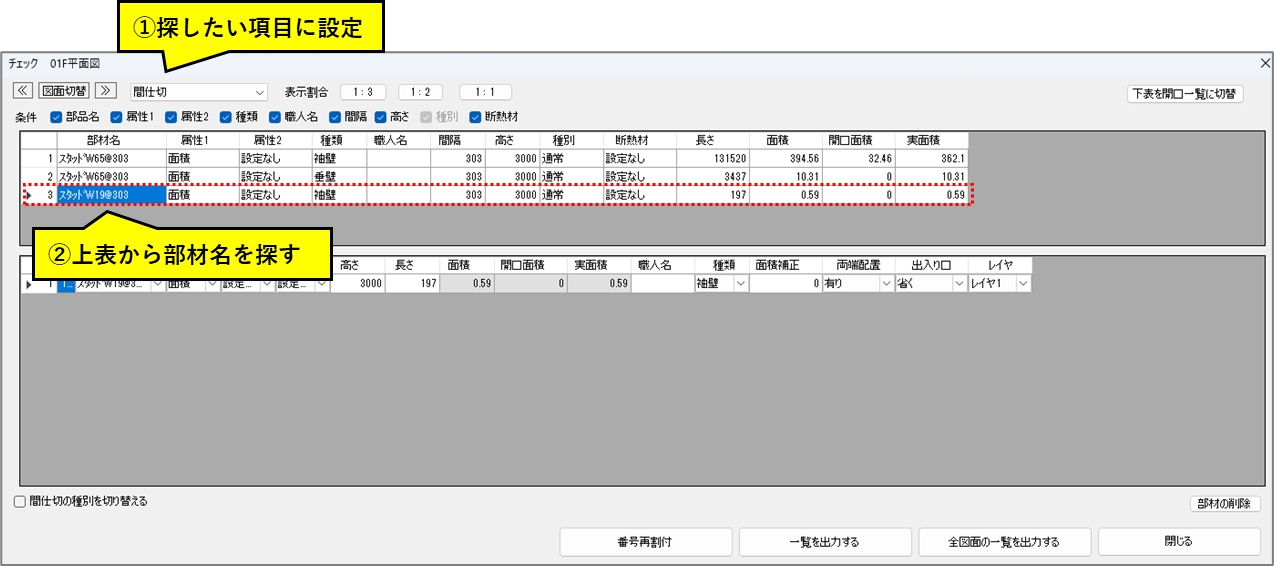Open the 両端配置 dropdown showing 有り
This screenshot has height=566, width=1274.
(885, 284)
